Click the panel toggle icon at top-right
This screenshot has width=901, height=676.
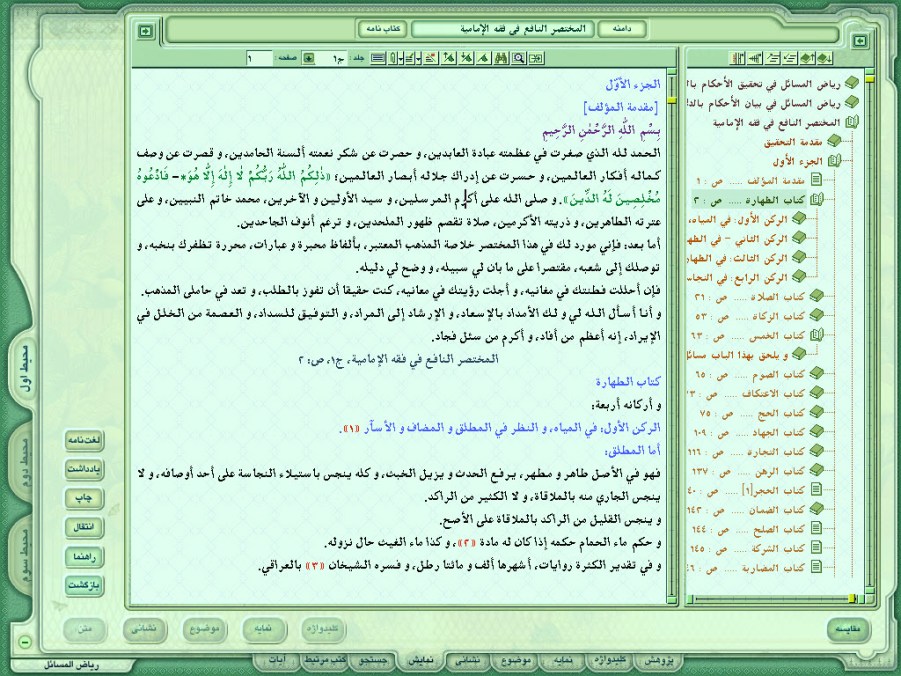(x=859, y=41)
